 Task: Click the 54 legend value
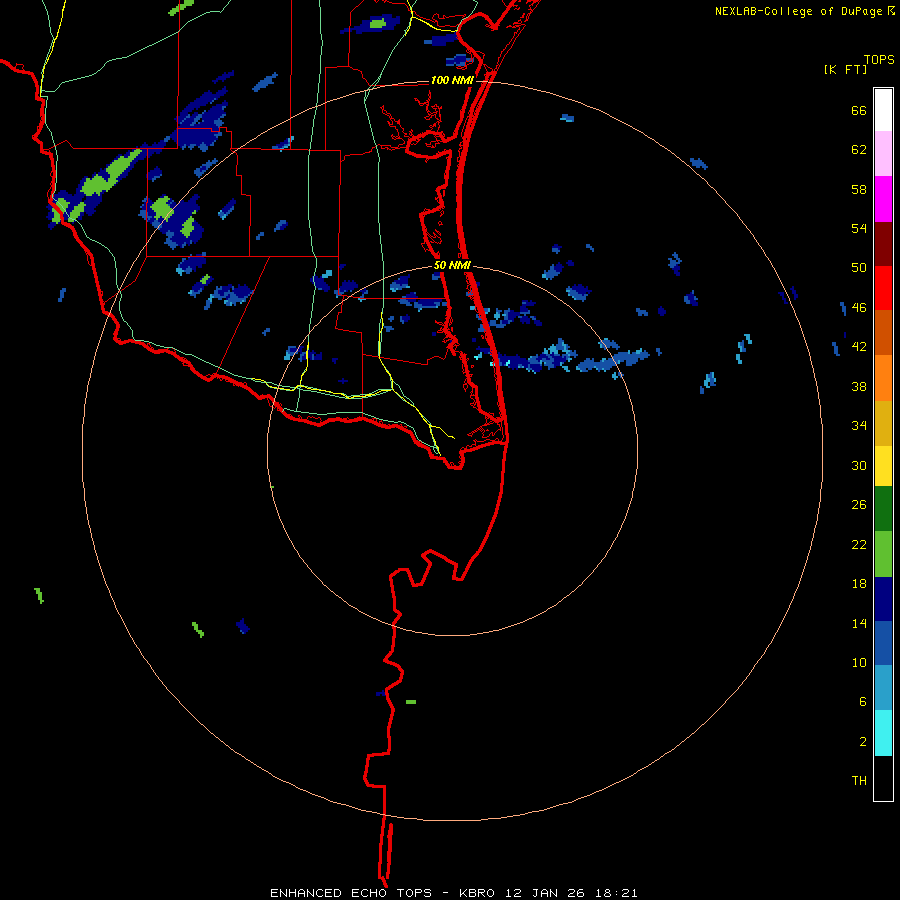pos(859,228)
